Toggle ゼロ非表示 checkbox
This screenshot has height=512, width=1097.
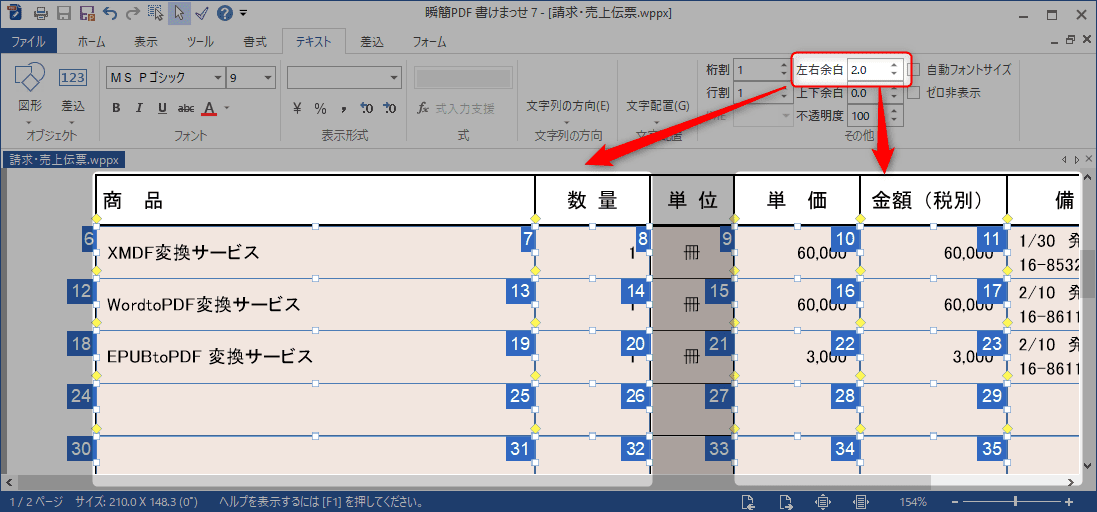[x=914, y=93]
